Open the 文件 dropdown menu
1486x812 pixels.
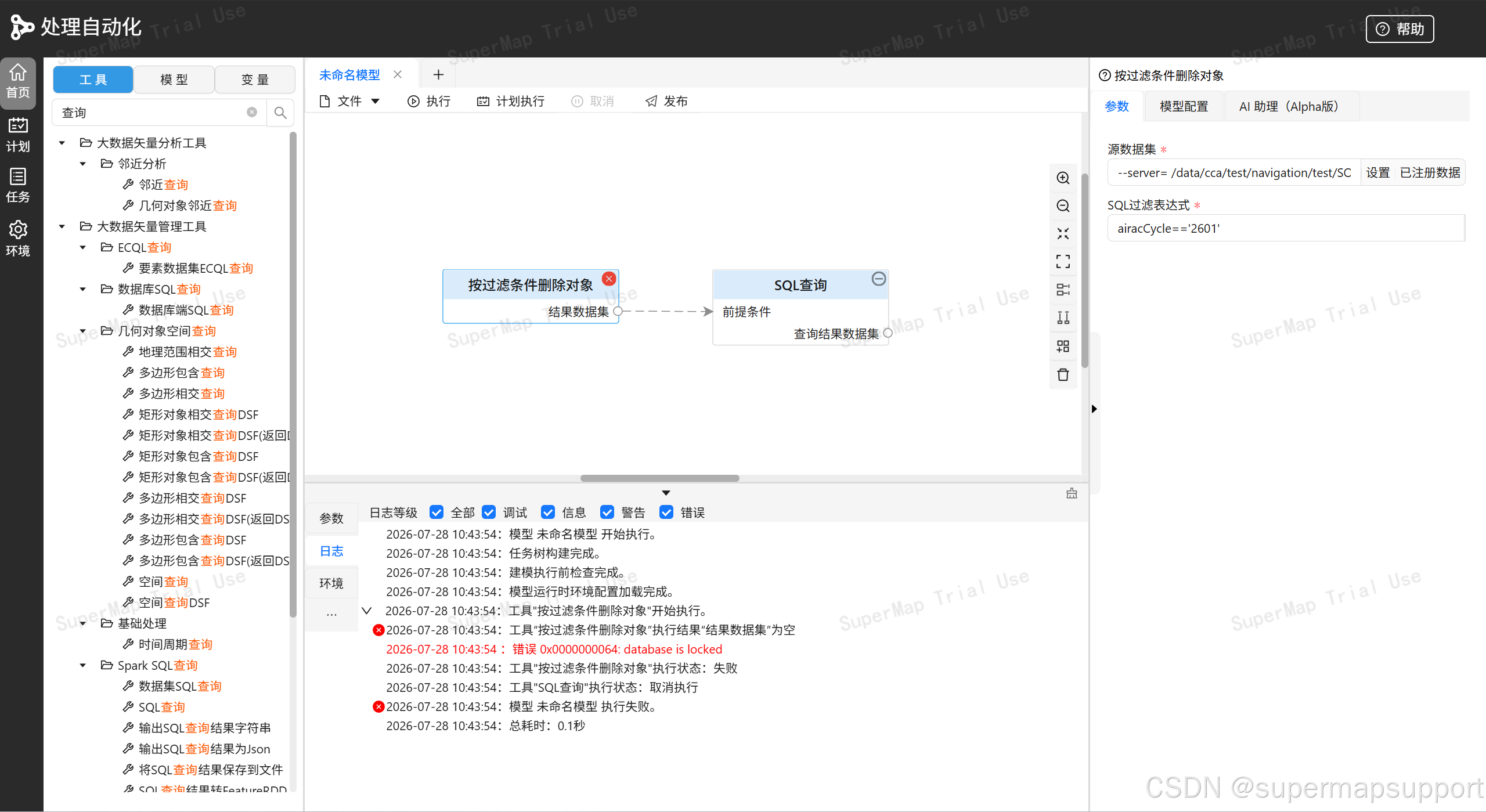click(350, 102)
